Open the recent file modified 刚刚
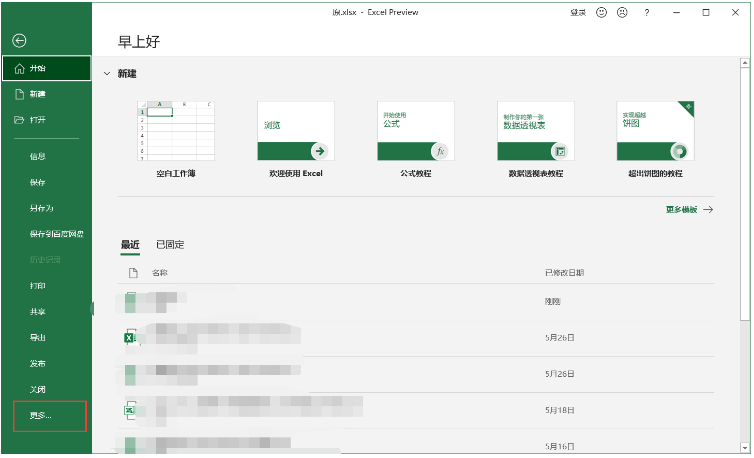 pos(415,302)
